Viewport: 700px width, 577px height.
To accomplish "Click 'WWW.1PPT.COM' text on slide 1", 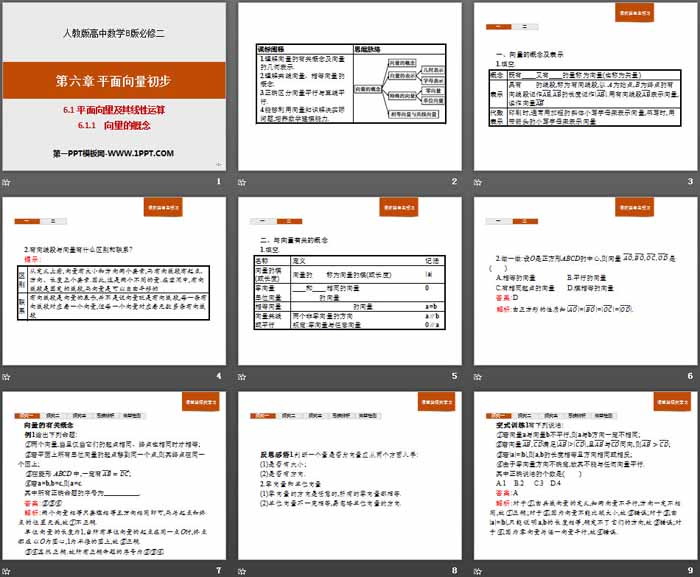I will click(x=141, y=153).
